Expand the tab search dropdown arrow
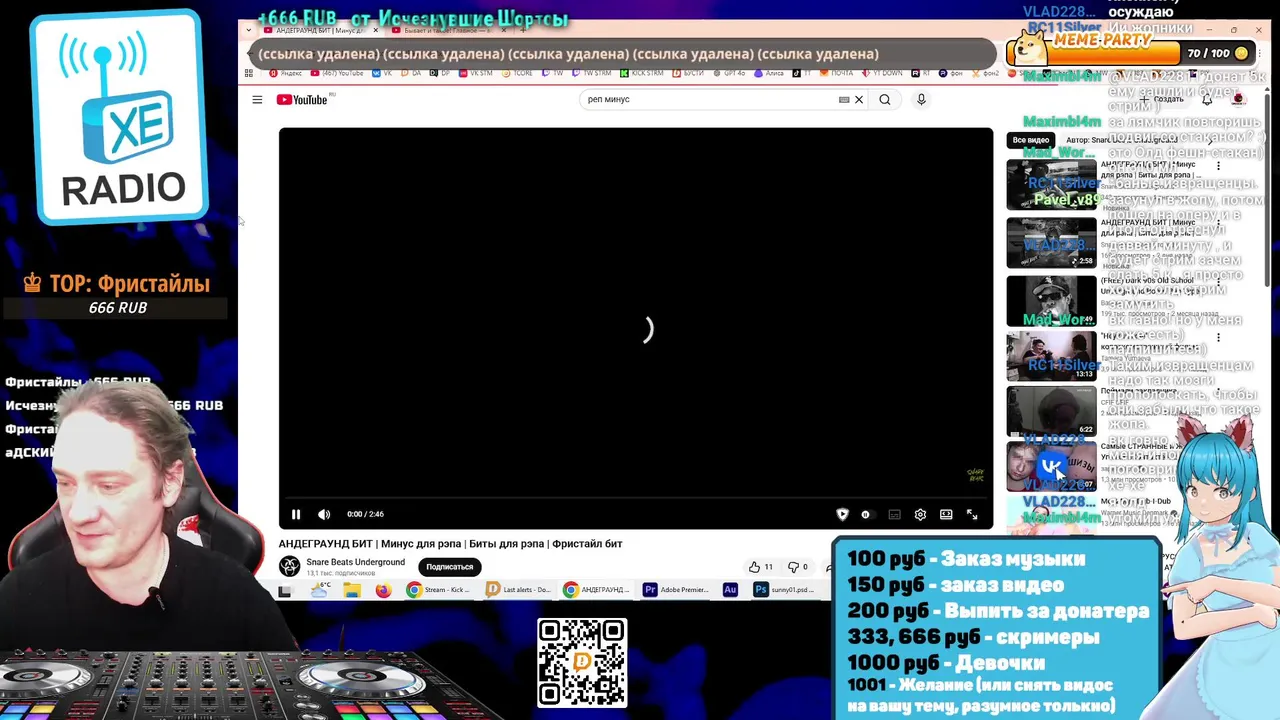Viewport: 1280px width, 720px height. pos(249,31)
